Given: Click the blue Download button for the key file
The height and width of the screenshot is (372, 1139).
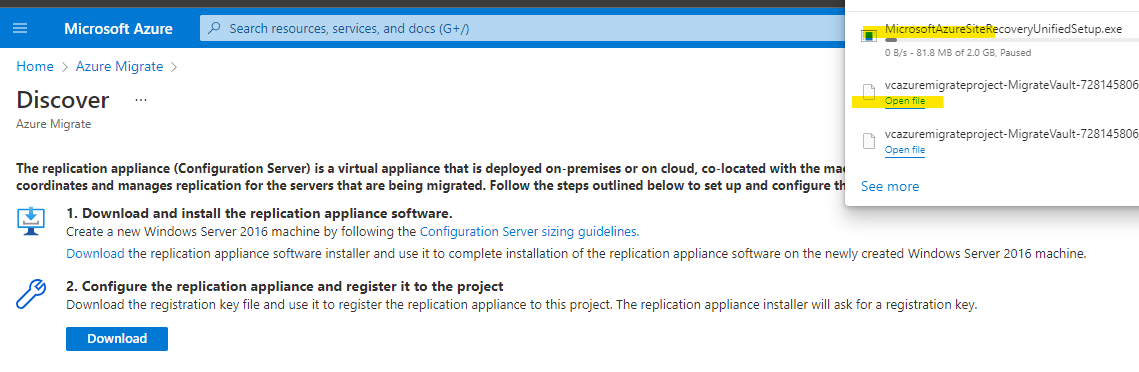Looking at the screenshot, I should click(x=117, y=339).
